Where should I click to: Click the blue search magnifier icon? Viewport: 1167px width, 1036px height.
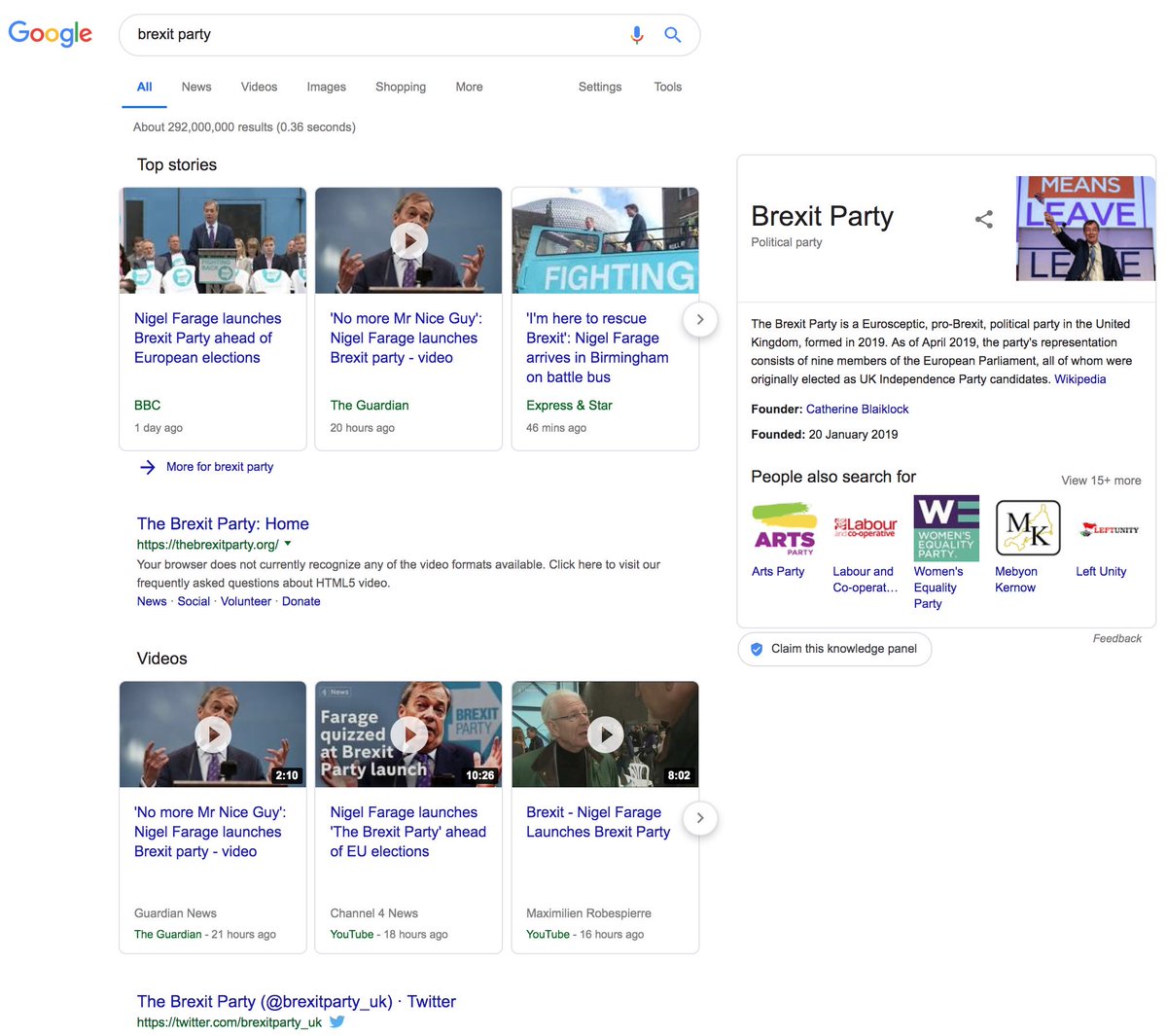point(673,35)
